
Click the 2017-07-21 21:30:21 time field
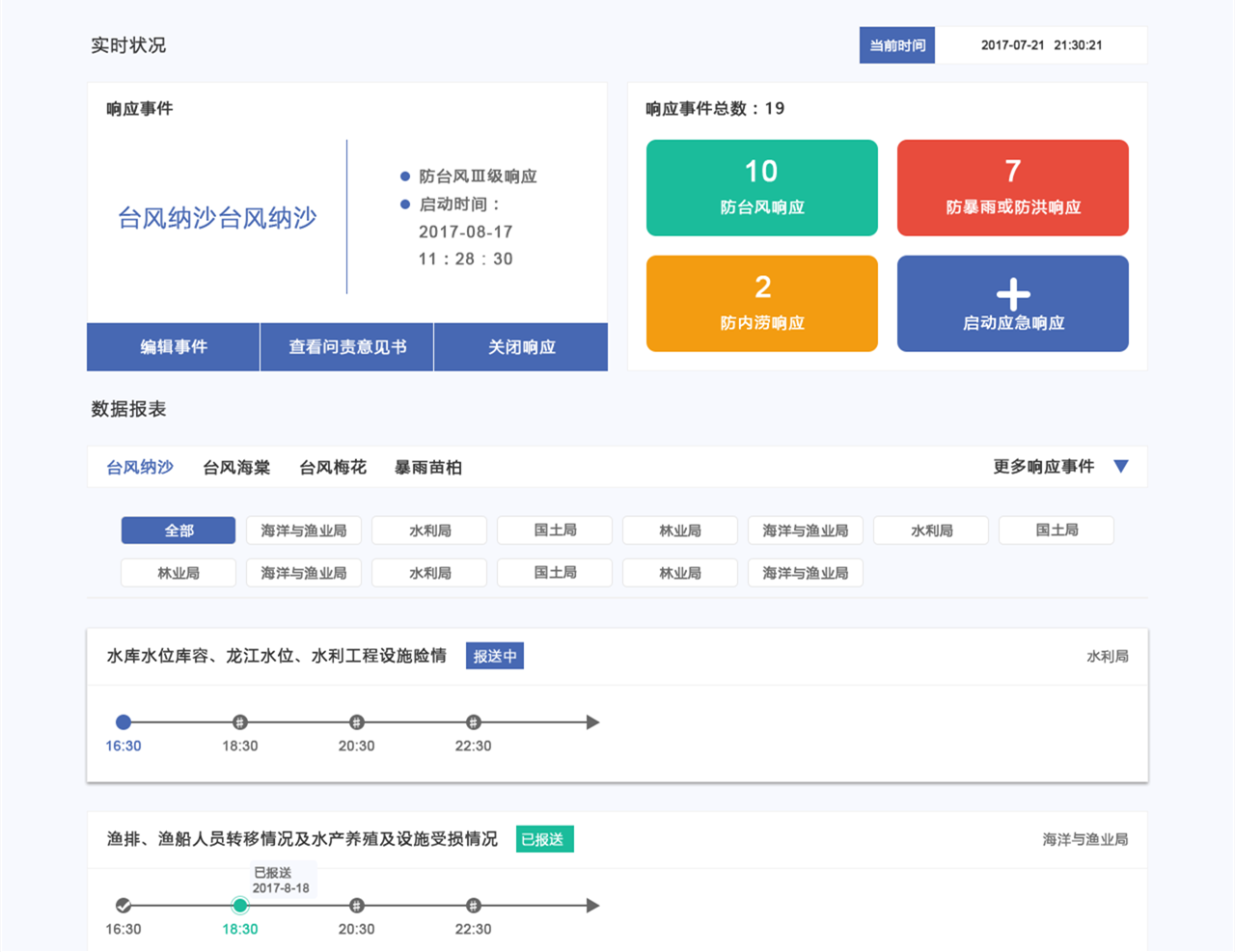(1041, 45)
